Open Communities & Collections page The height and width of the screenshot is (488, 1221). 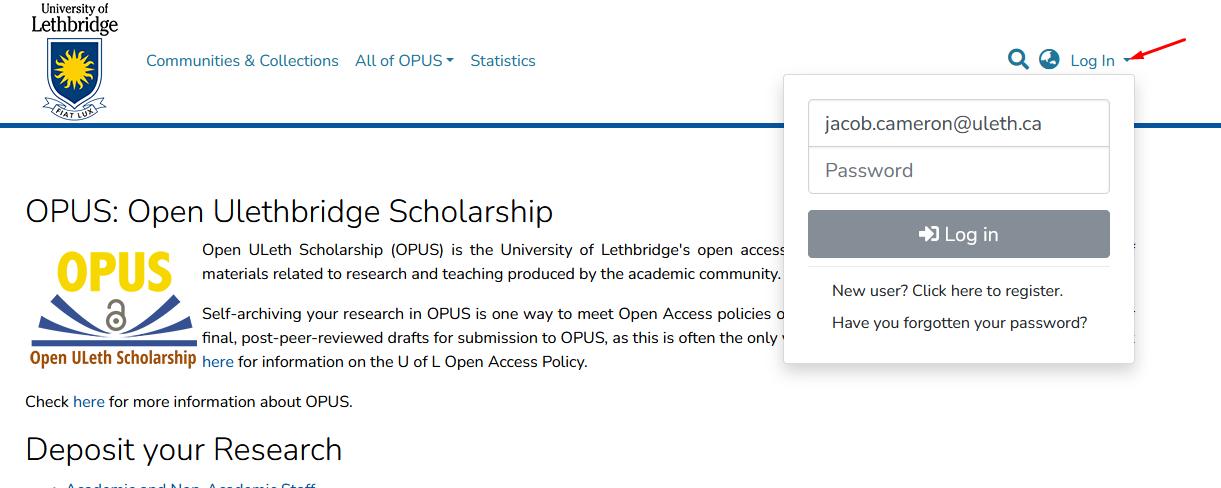(242, 61)
